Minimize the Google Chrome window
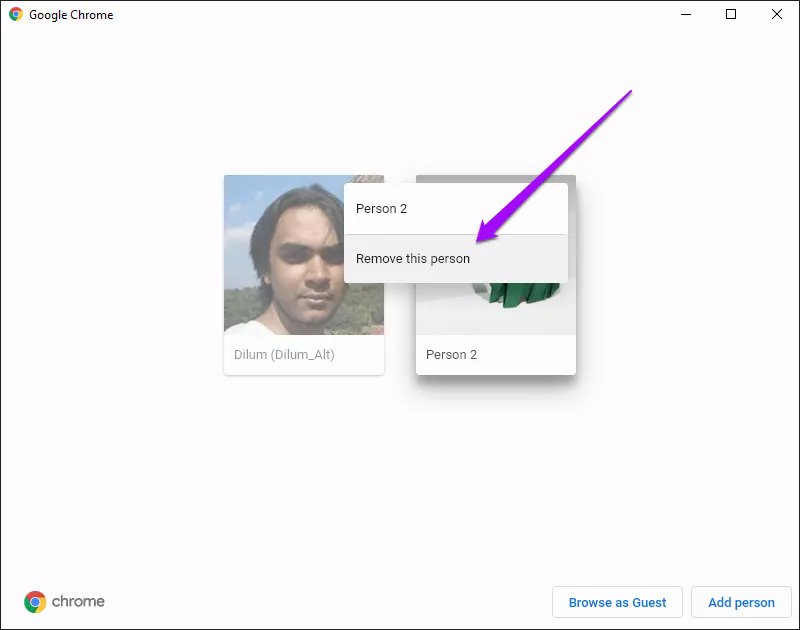 (686, 14)
